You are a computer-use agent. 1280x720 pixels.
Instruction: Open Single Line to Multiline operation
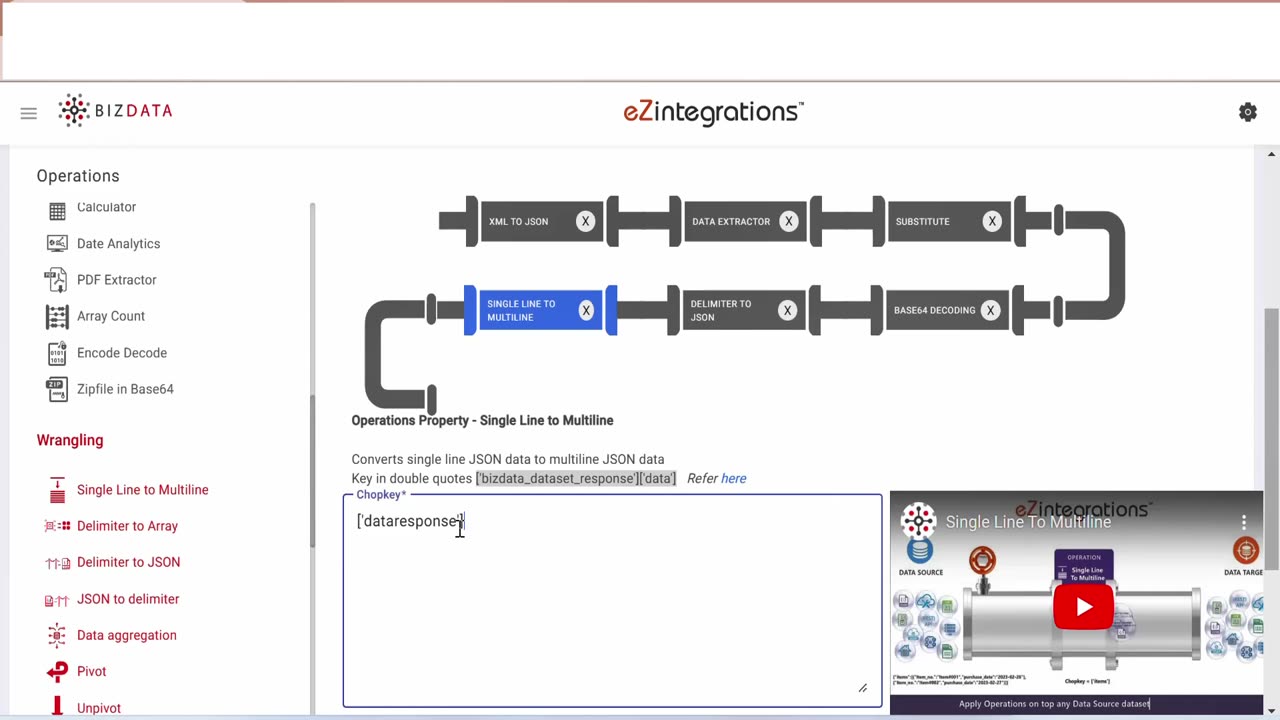(143, 490)
